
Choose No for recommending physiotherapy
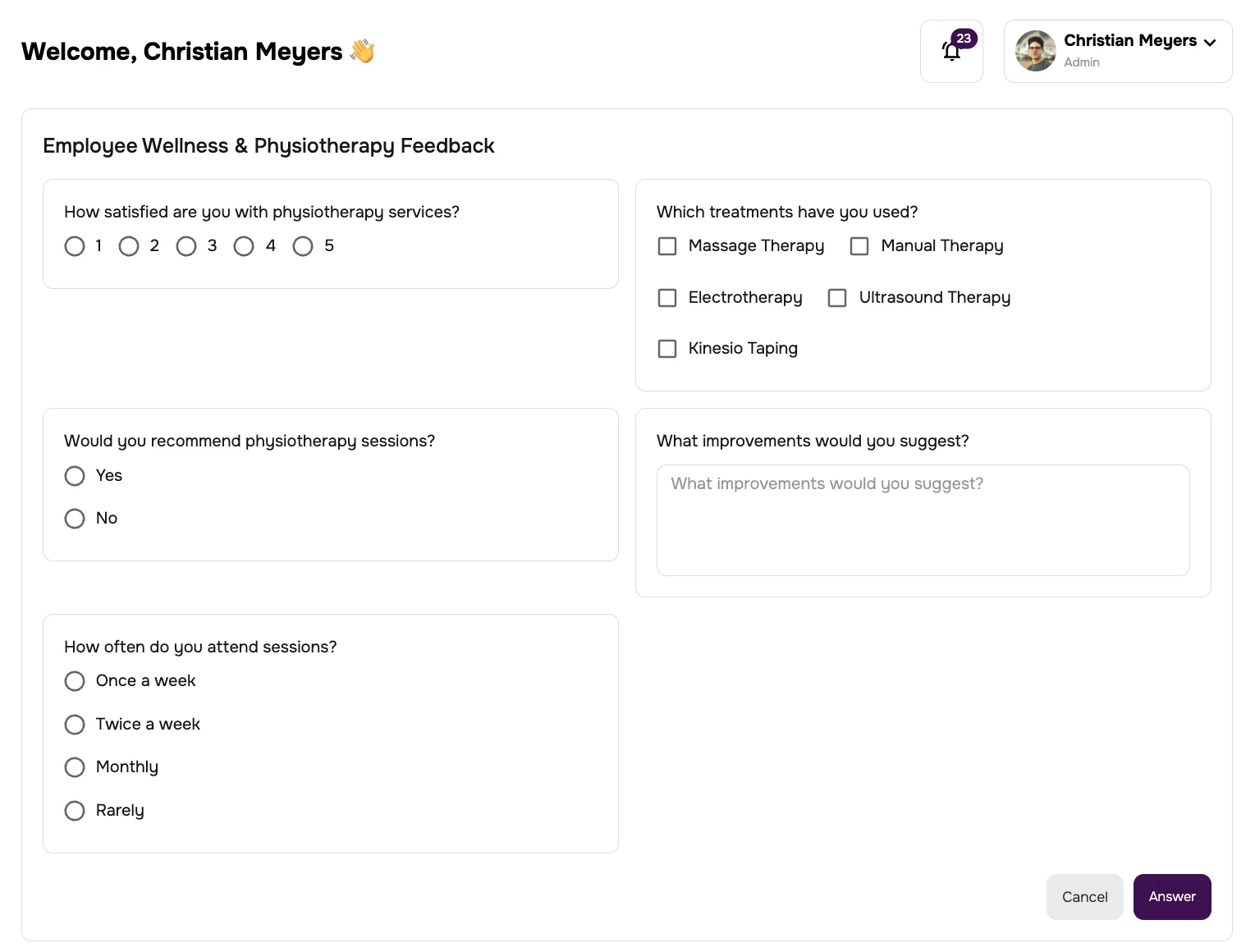click(75, 518)
